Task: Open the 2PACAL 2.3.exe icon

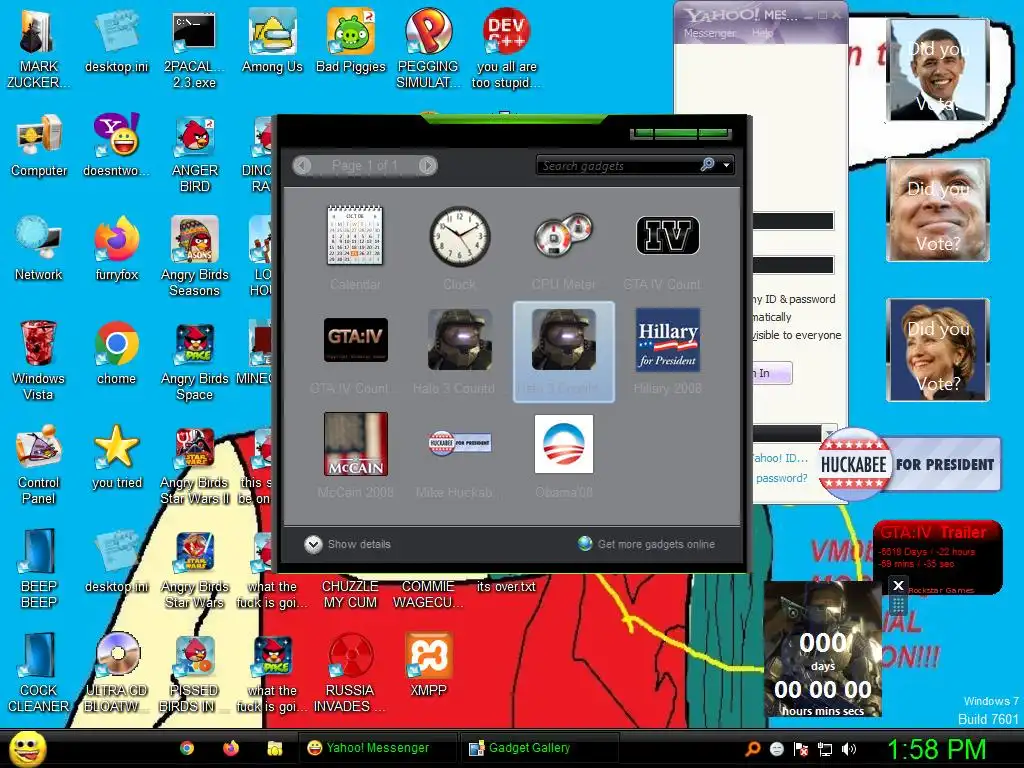Action: tap(194, 49)
